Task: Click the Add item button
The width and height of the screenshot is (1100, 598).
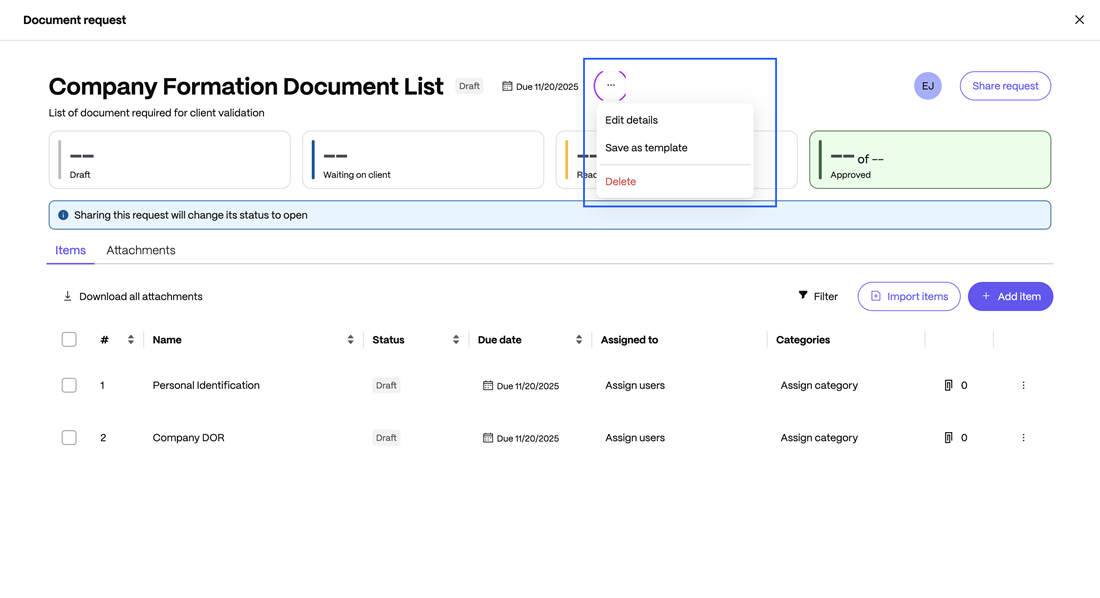Action: [1011, 296]
